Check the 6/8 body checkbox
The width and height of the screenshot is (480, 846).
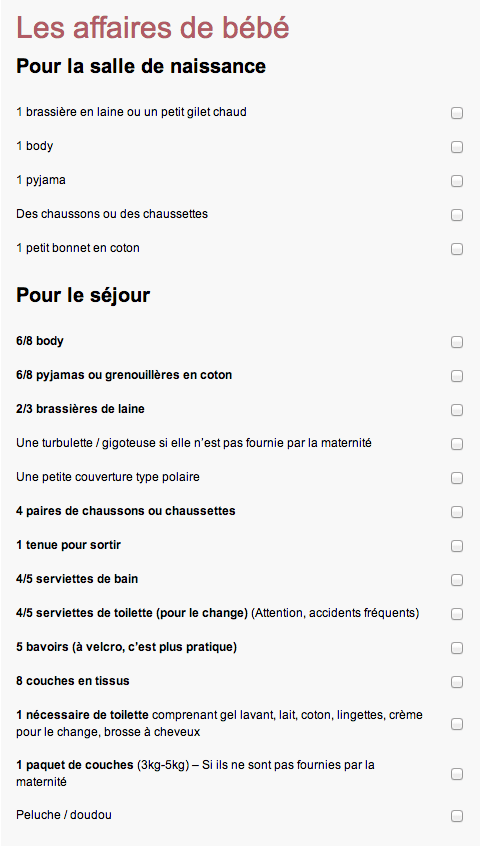457,342
